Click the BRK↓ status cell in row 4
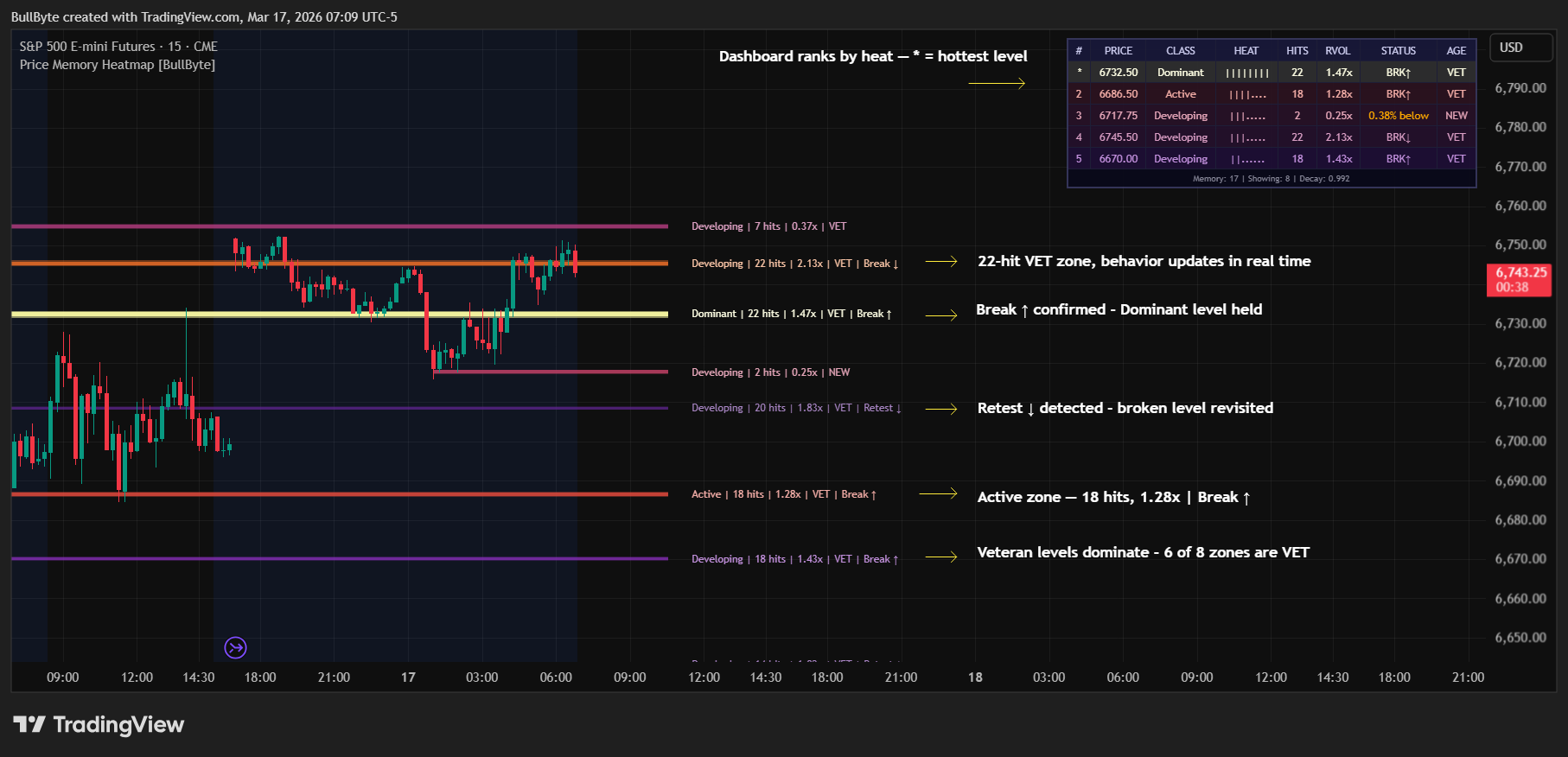This screenshot has height=757, width=1568. tap(1398, 137)
